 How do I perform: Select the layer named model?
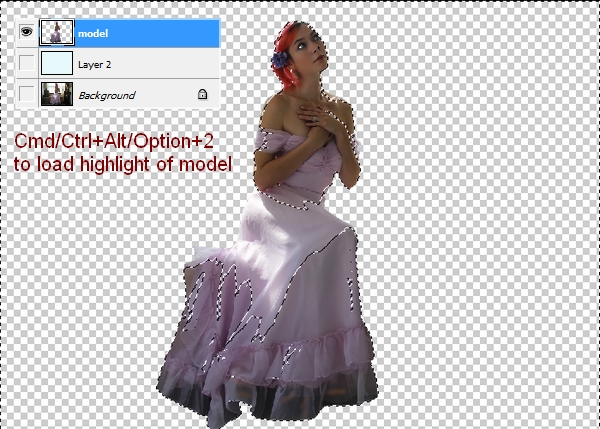(x=93, y=32)
